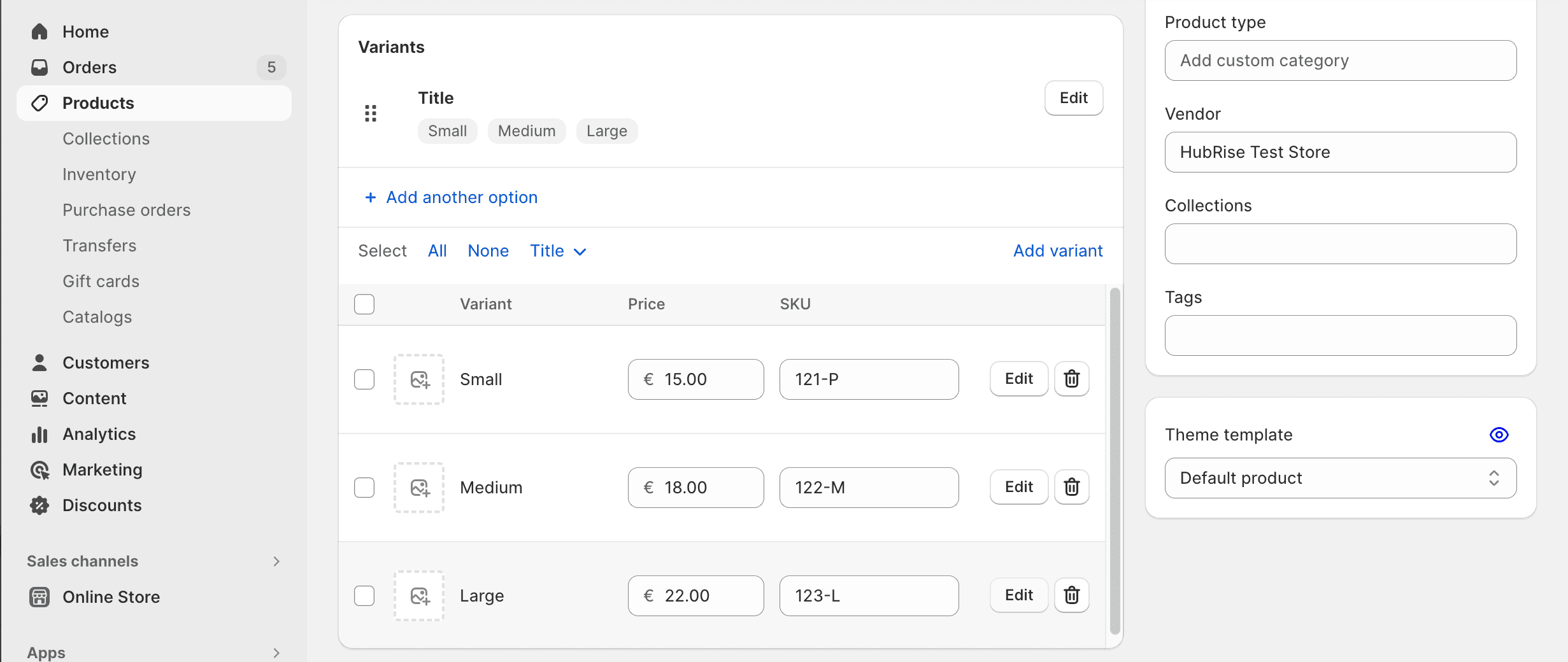Add an image to the Small variant placeholder

click(x=418, y=379)
